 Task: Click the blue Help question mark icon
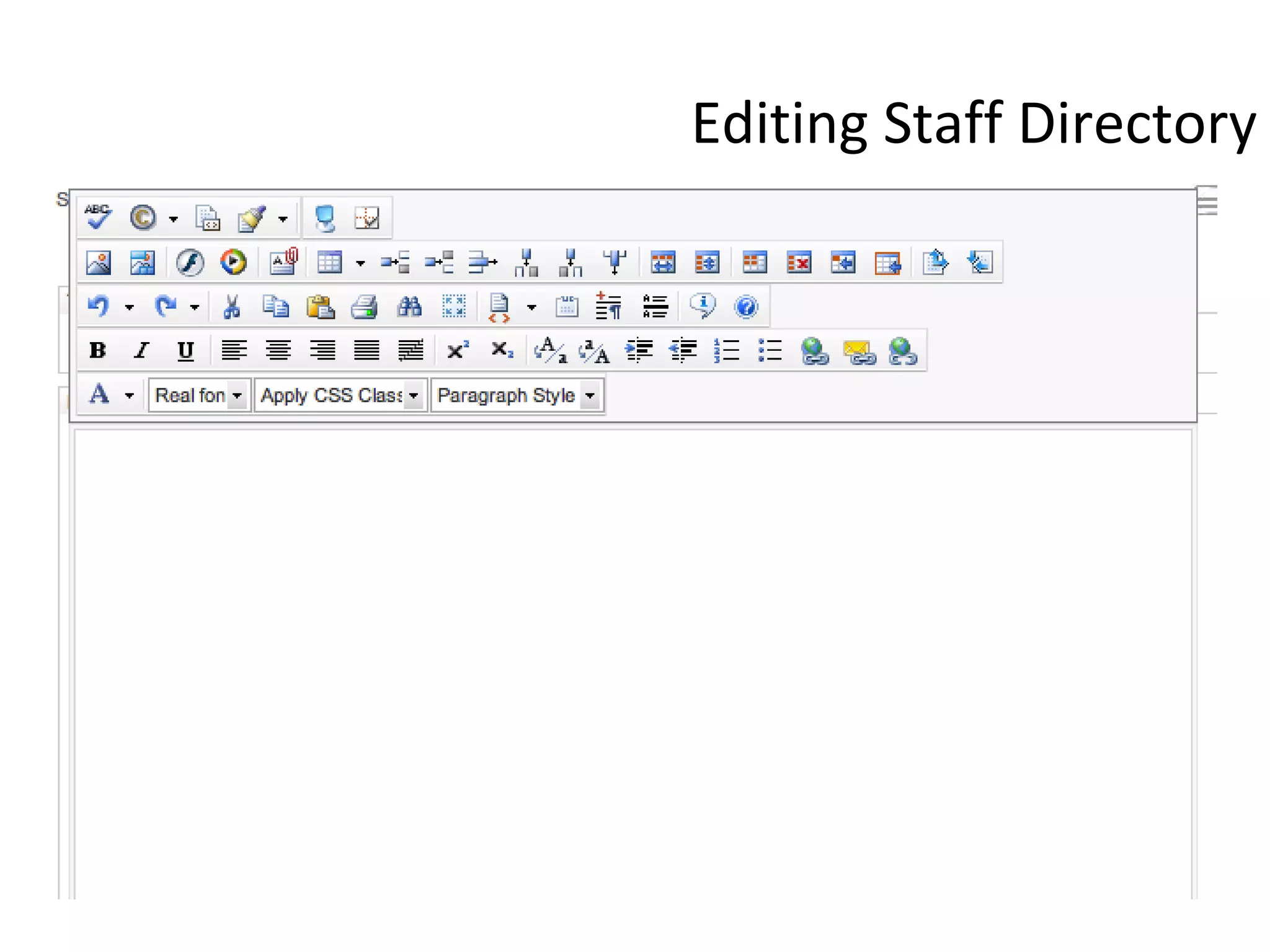click(x=746, y=307)
